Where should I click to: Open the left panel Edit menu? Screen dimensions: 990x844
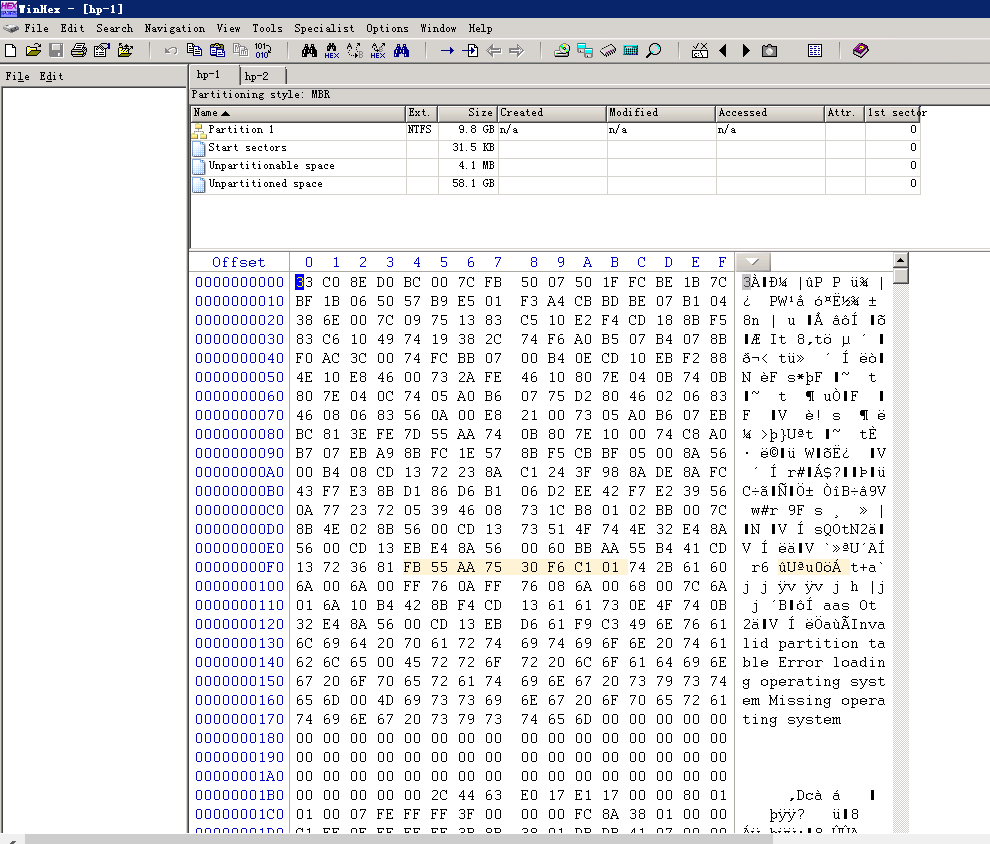(x=51, y=76)
